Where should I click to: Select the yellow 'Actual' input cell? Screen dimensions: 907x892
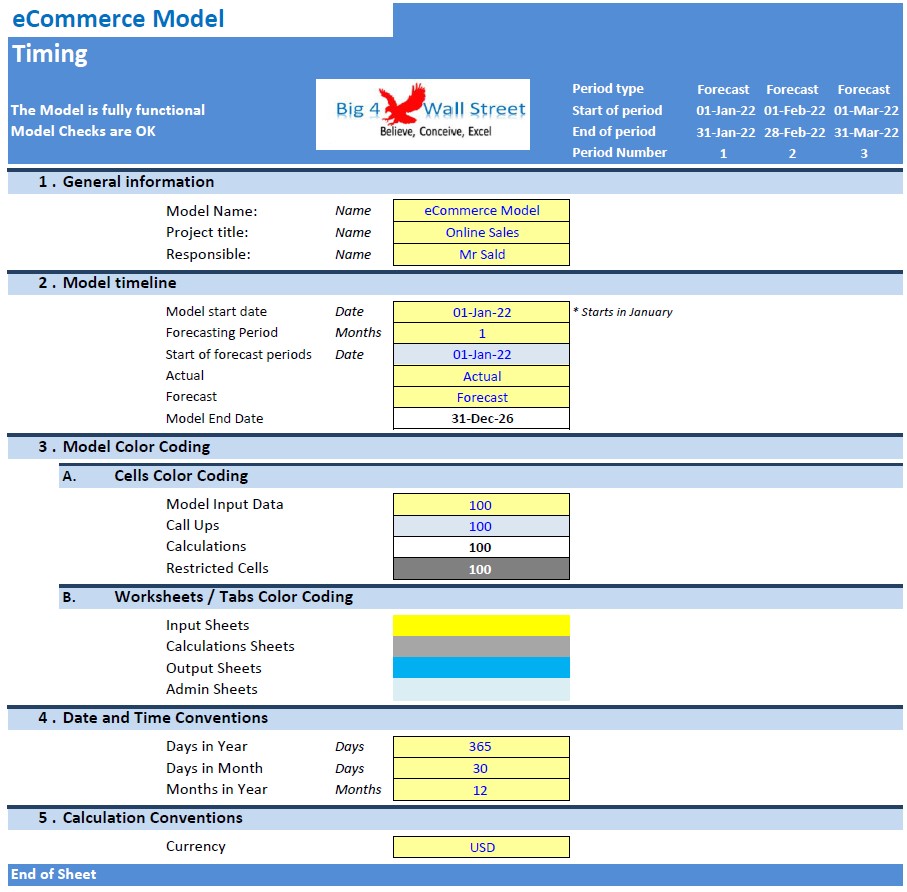click(x=481, y=376)
